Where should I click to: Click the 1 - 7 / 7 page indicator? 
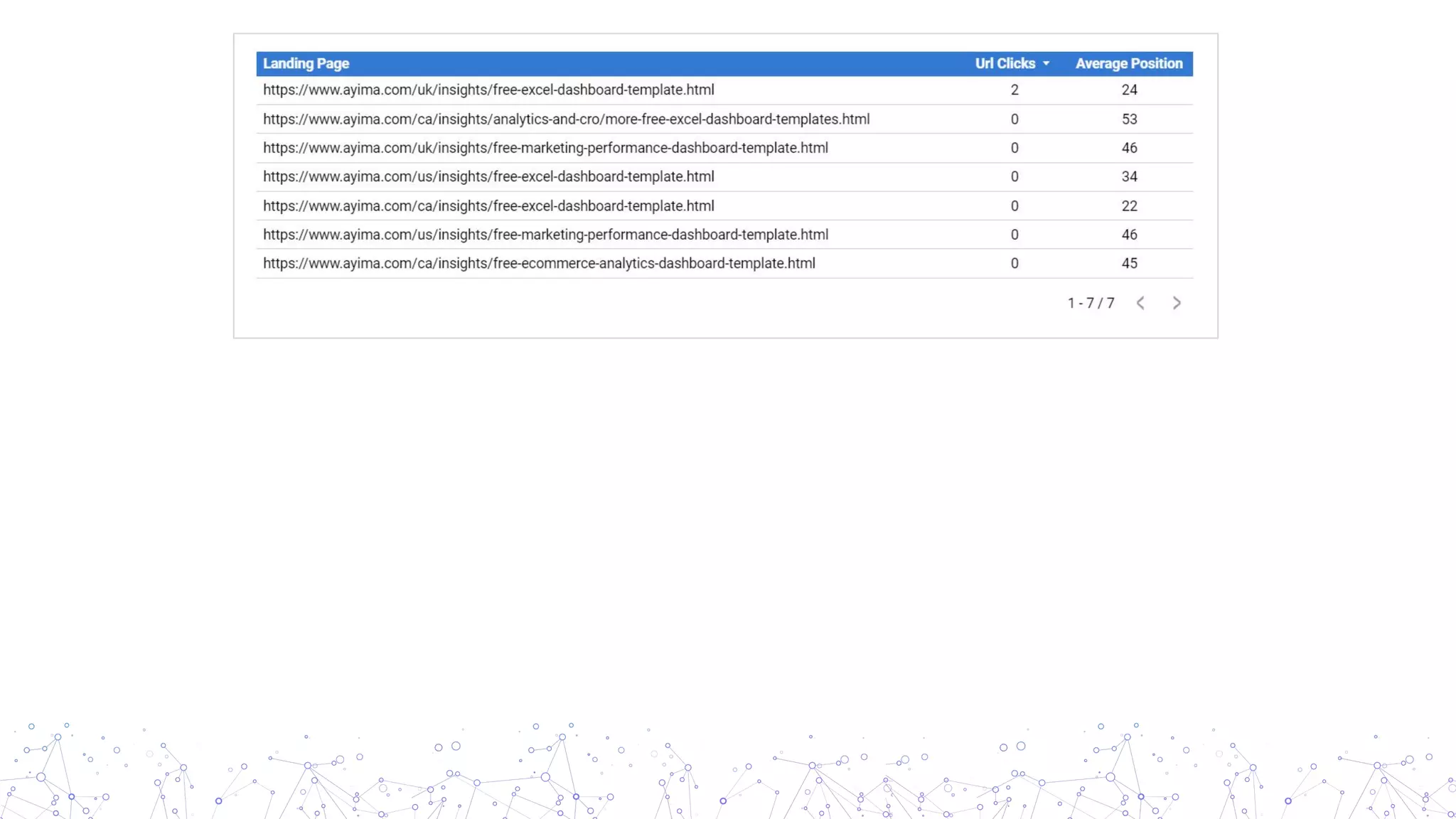point(1091,303)
